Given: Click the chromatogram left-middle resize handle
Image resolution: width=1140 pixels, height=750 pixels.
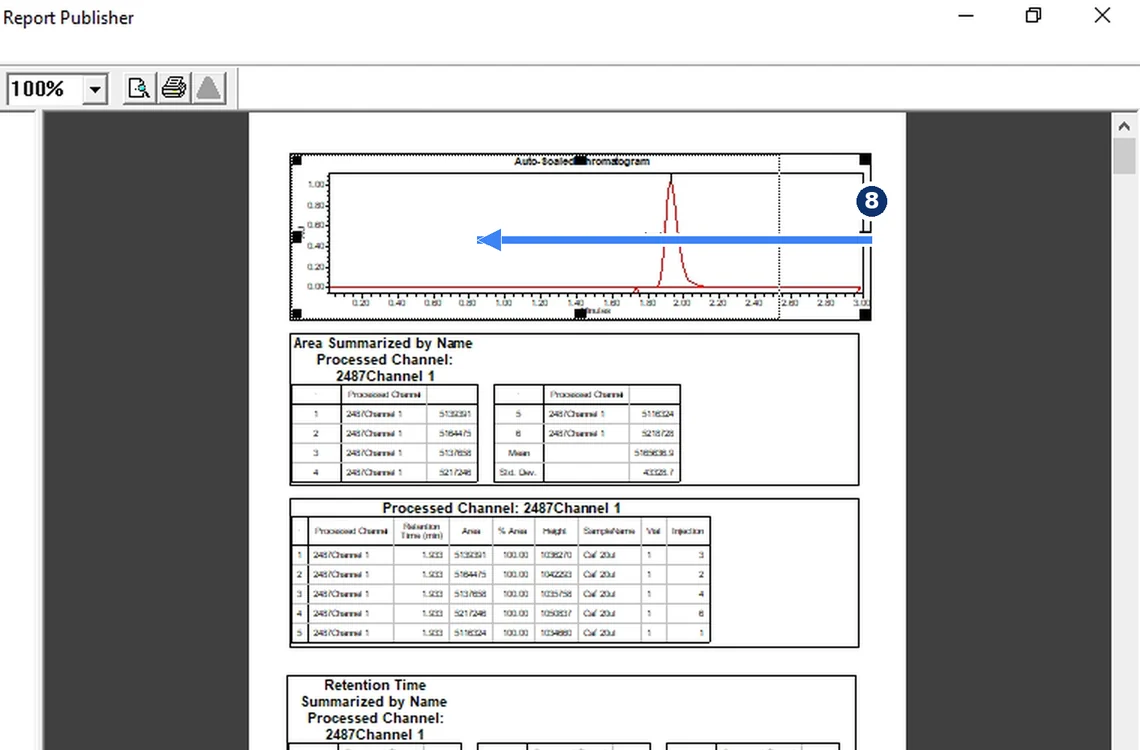Looking at the screenshot, I should click(296, 237).
